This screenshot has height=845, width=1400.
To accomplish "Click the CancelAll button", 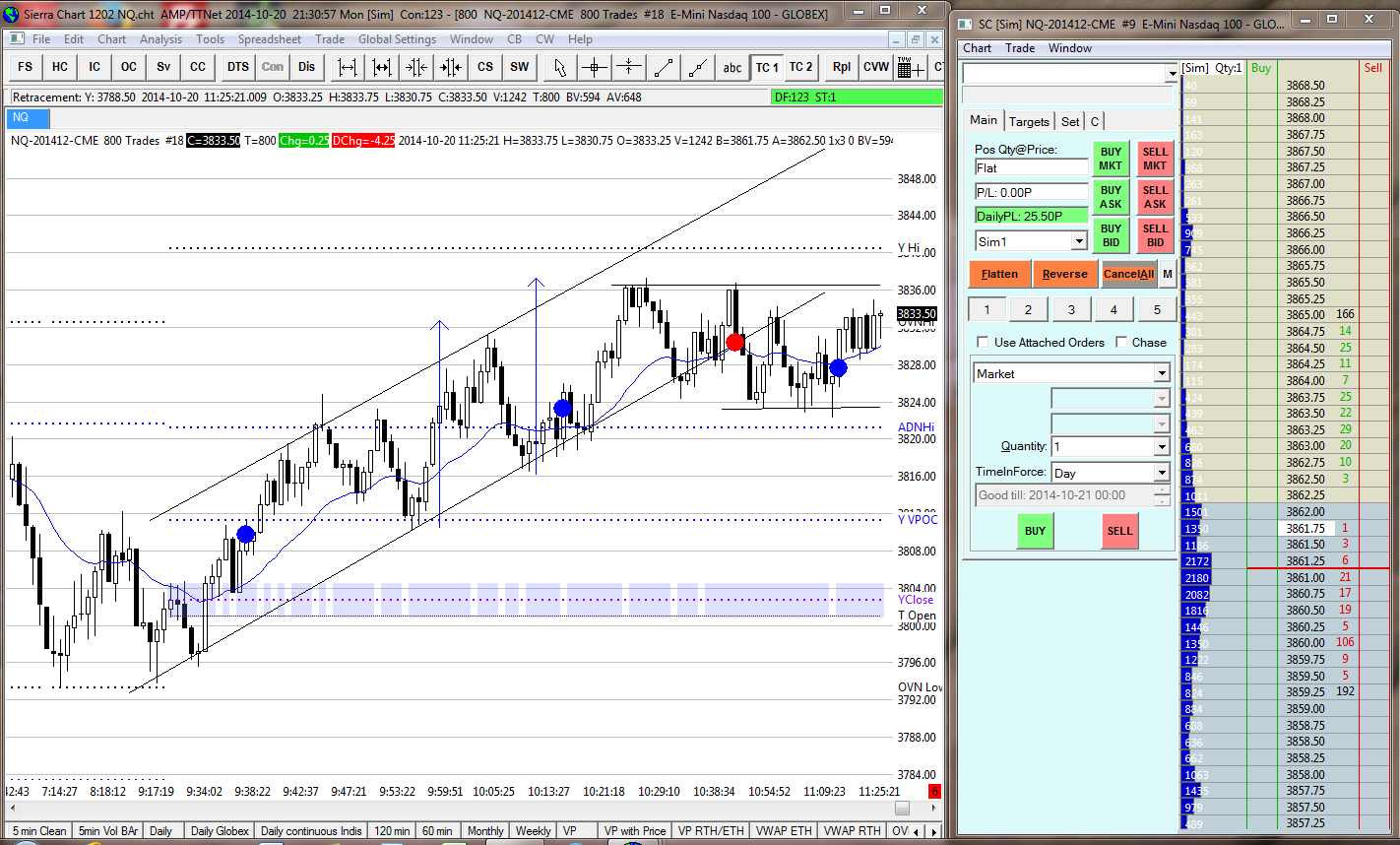I will (1128, 275).
